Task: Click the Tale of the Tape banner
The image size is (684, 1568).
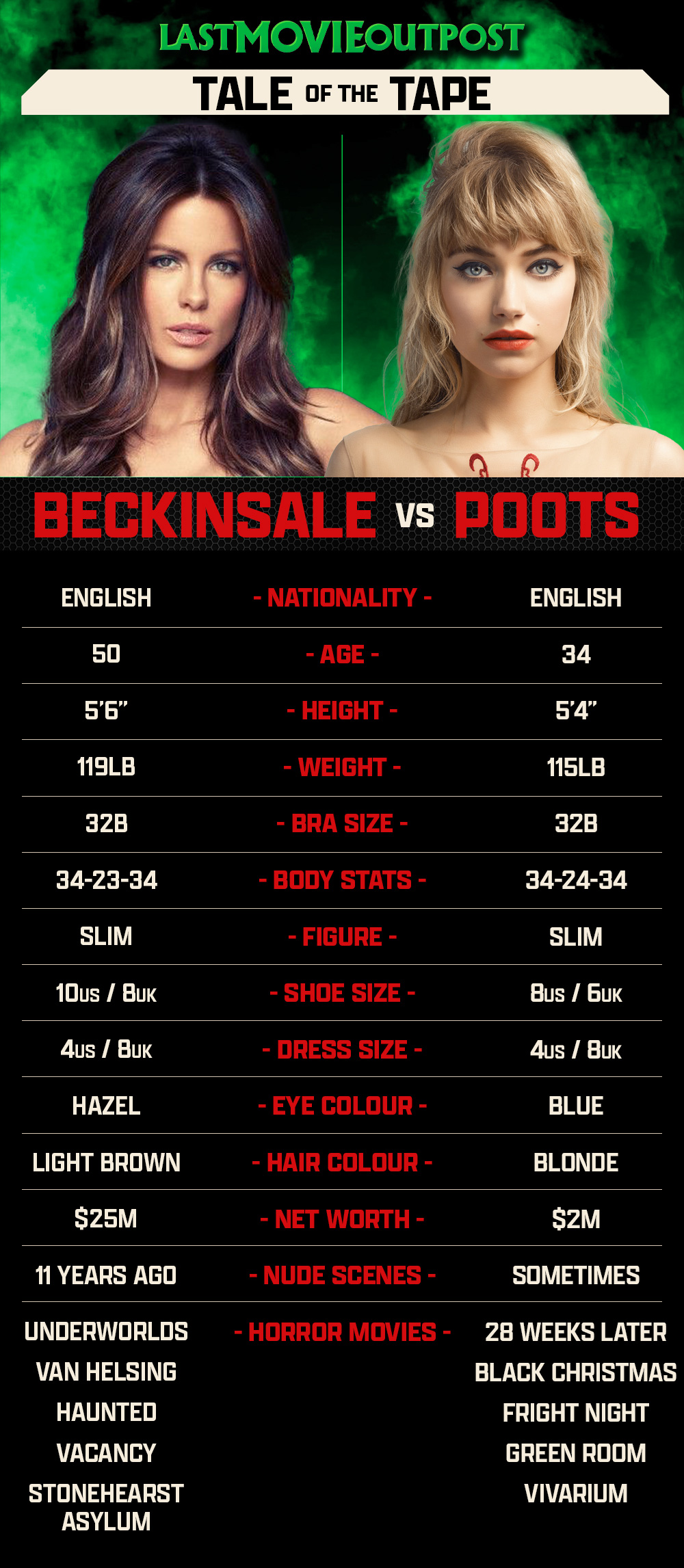Action: (345, 92)
